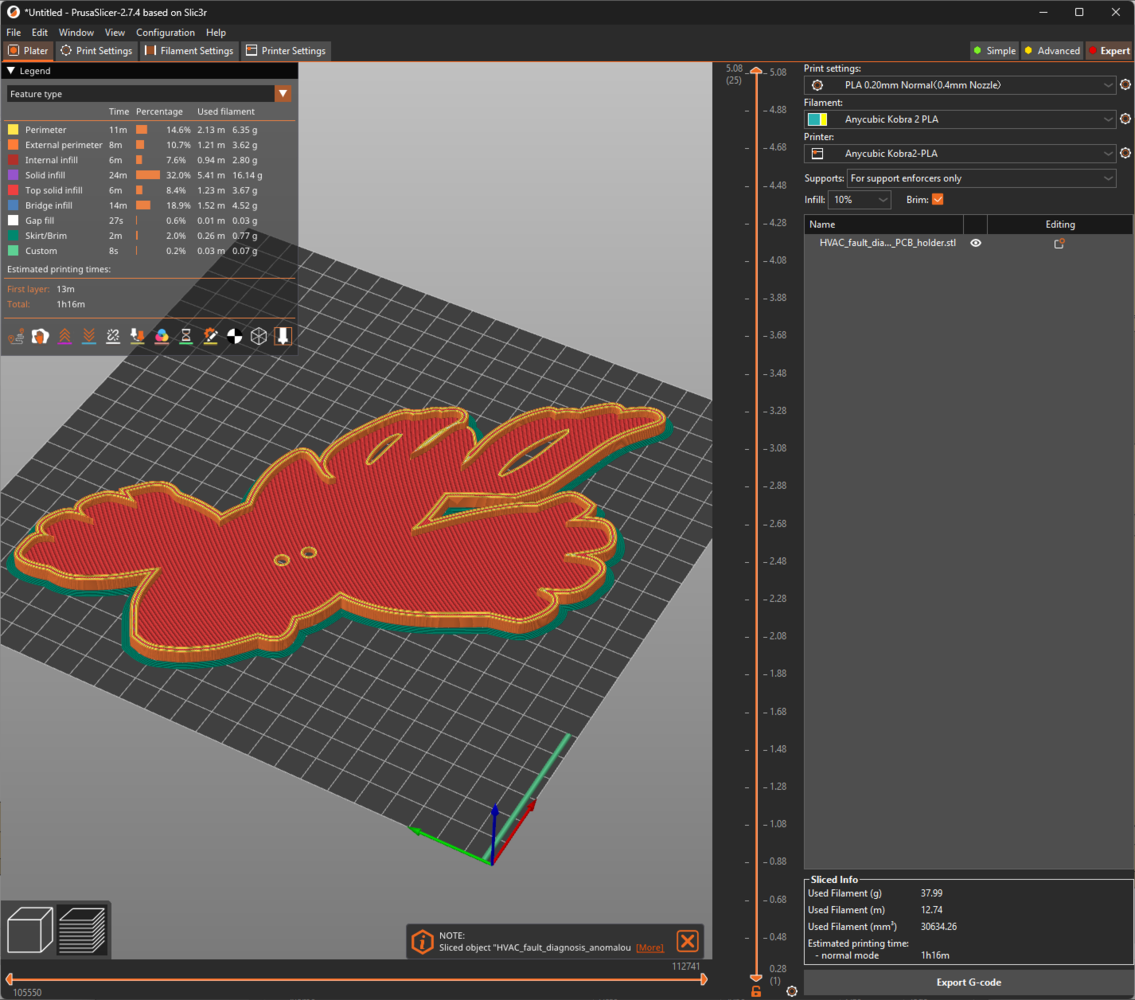Screen dimensions: 1135x1000
Task: Uncheck the Brim checkbox
Action: (937, 200)
